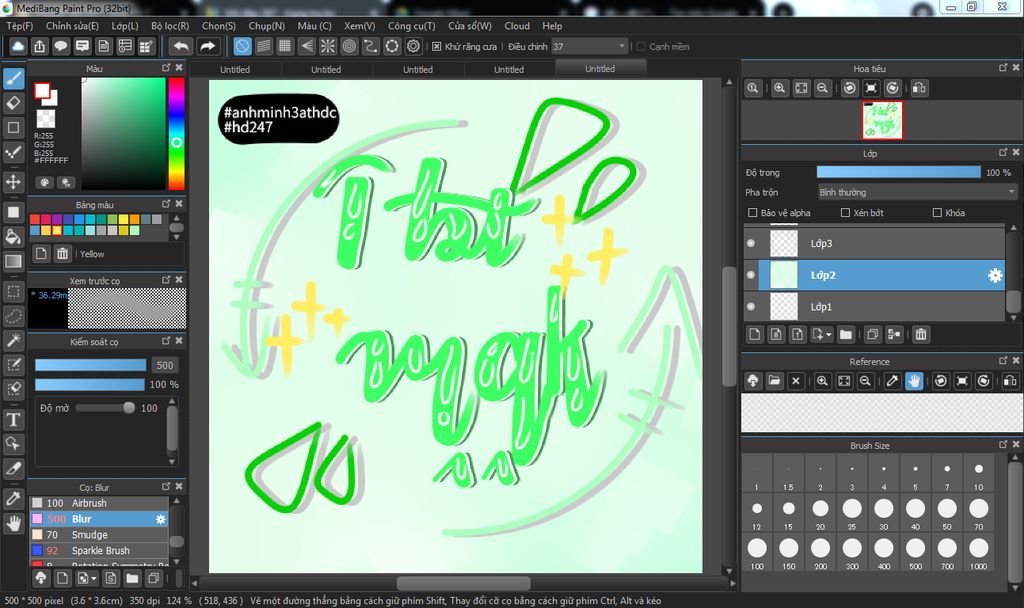Click the Redo arrow in toolbar
This screenshot has width=1024, height=608.
point(207,46)
